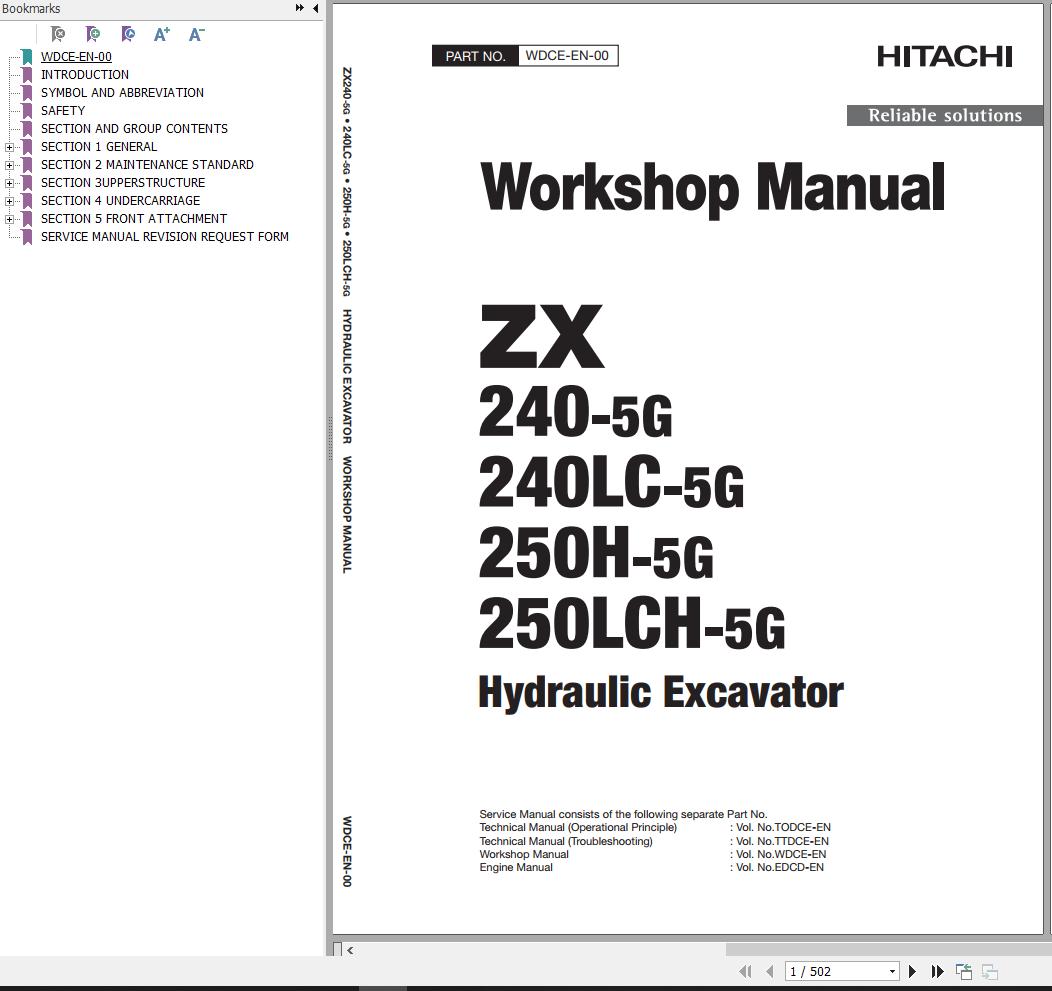
Task: Select SECTION 2 MAINTENANCE STANDARD text
Action: 148,165
